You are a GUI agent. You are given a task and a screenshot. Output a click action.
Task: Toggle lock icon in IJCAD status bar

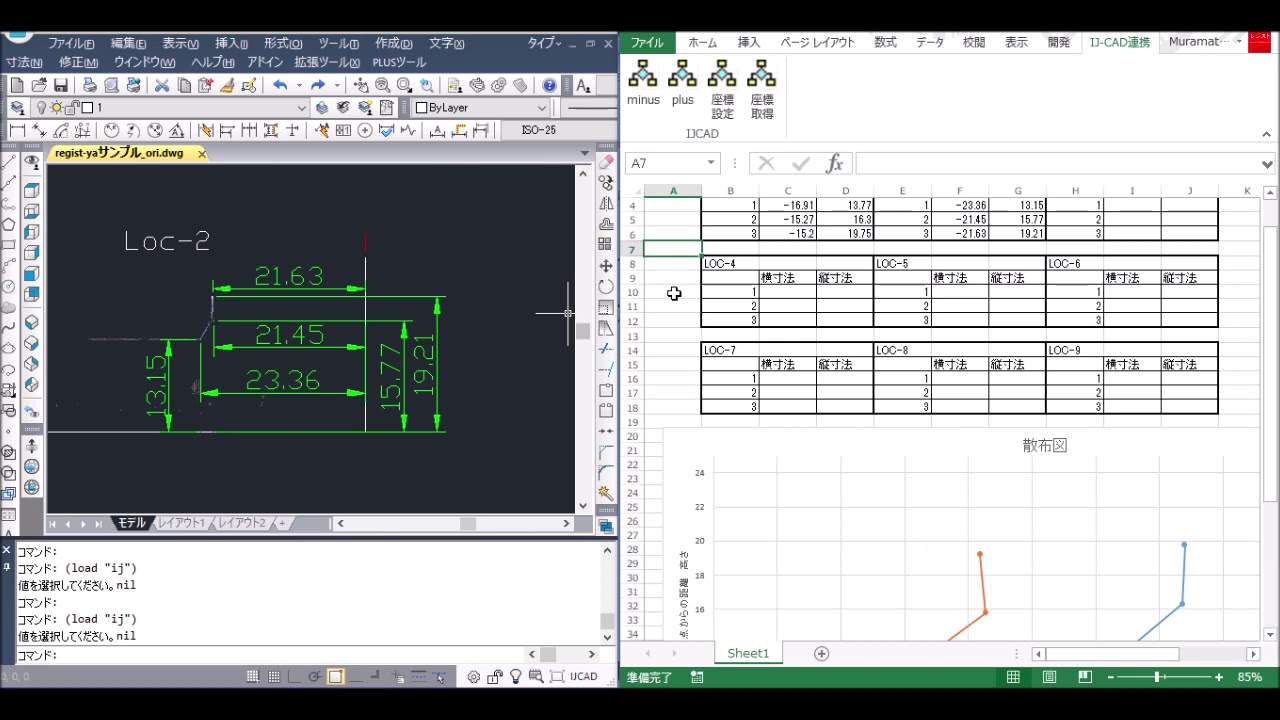495,677
